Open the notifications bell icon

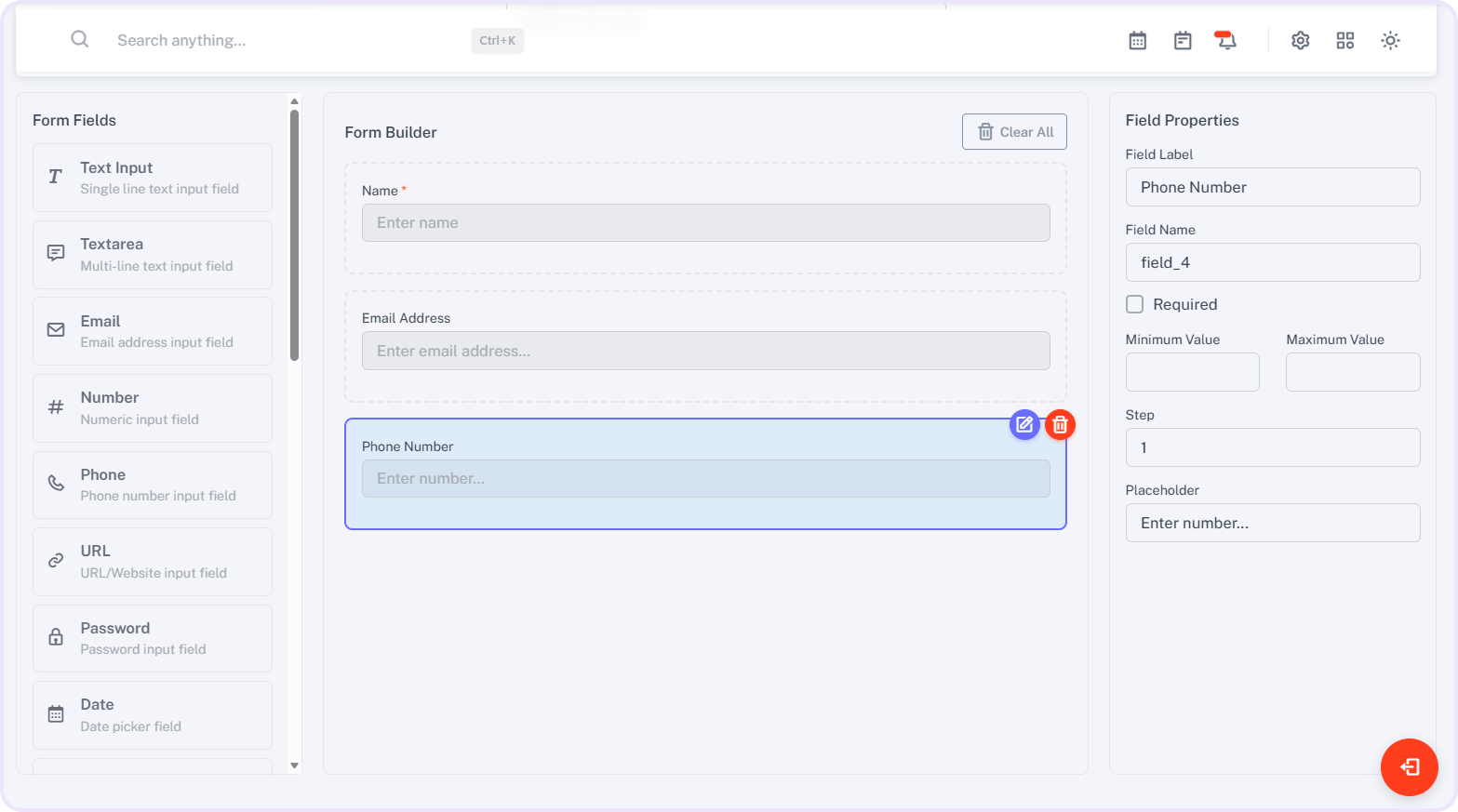click(1226, 40)
